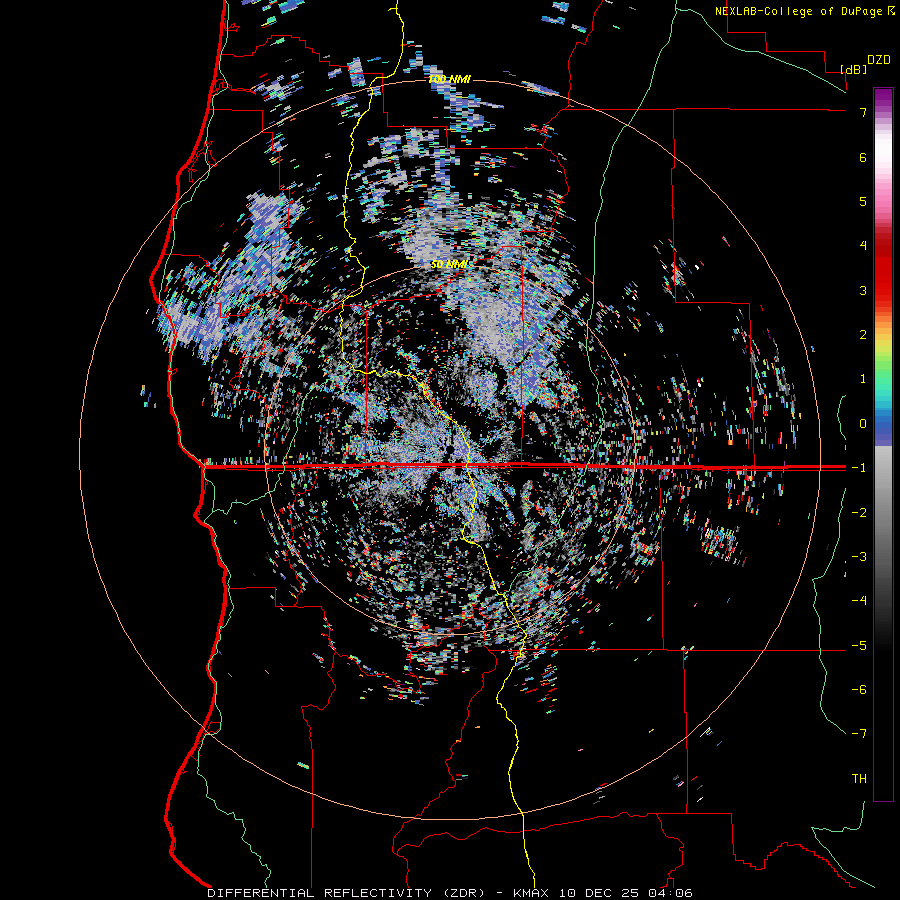Select the 3 dB scale label
Image resolution: width=900 pixels, height=900 pixels.
click(863, 290)
